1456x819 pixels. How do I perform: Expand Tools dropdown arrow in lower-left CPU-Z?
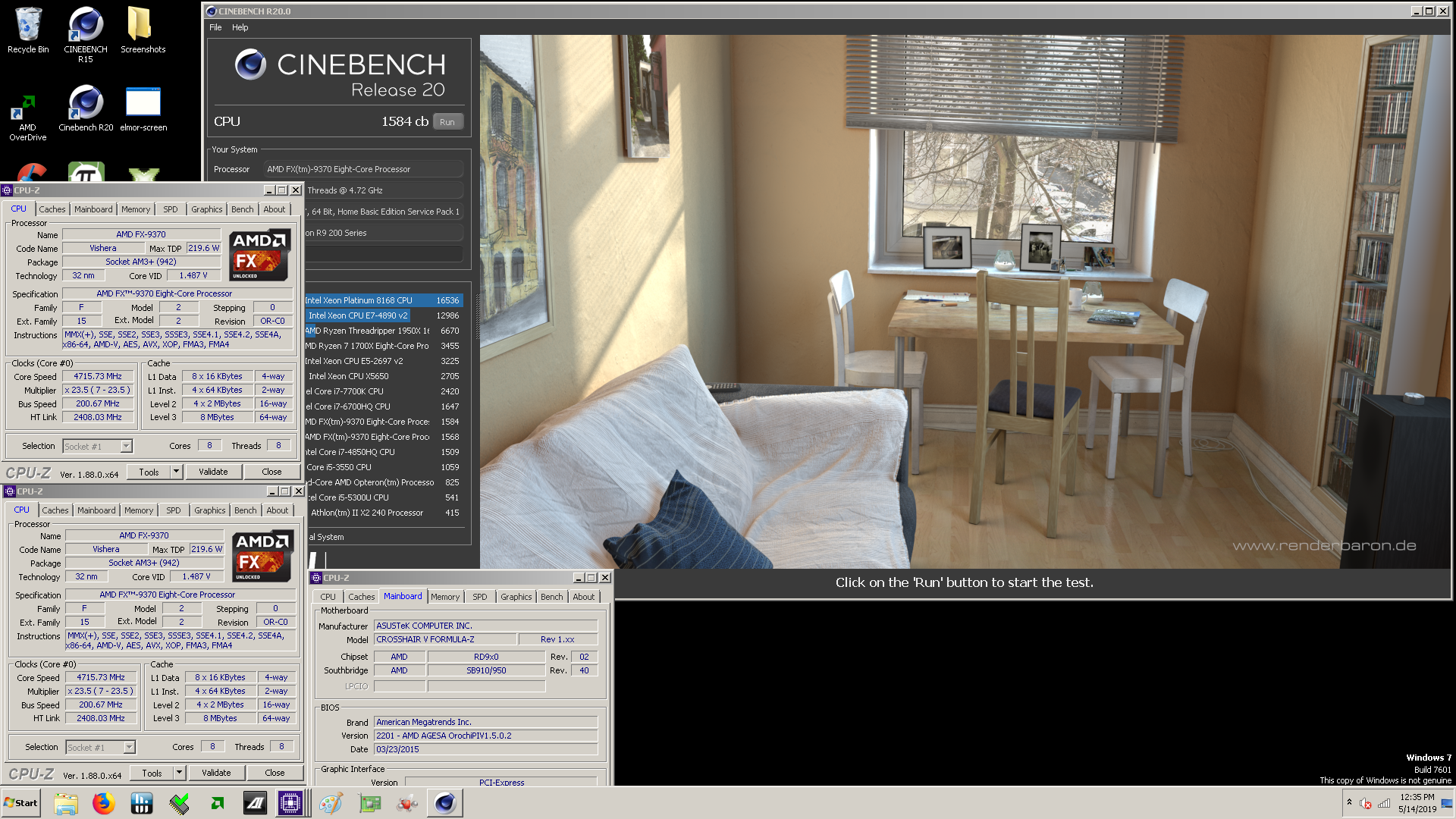pos(179,773)
